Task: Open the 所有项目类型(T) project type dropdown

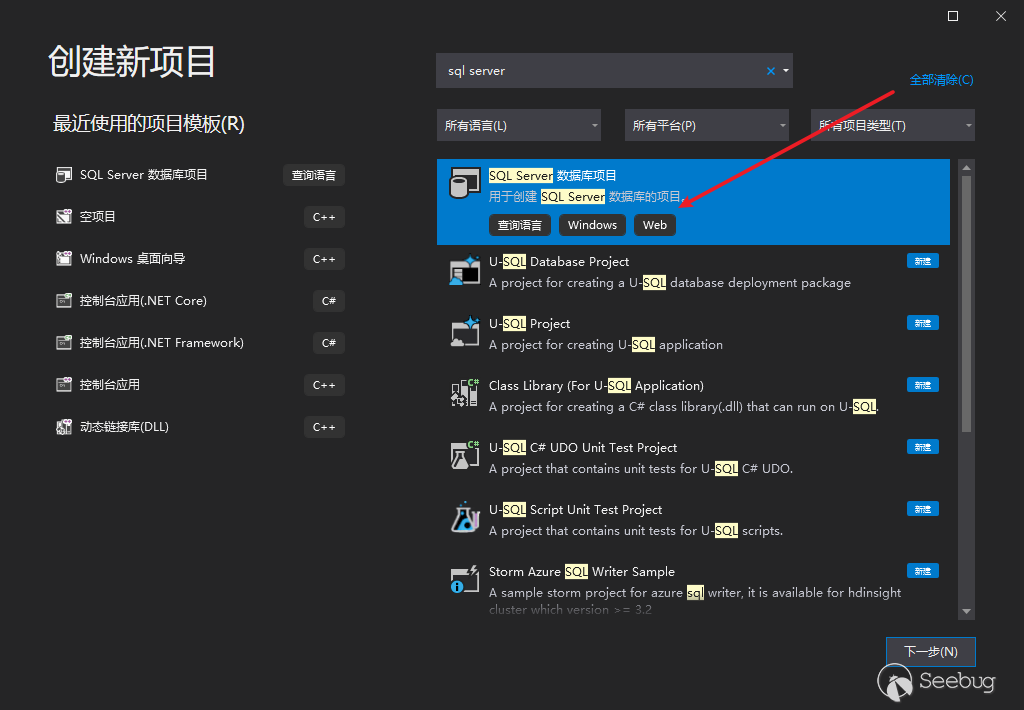Action: click(x=893, y=125)
